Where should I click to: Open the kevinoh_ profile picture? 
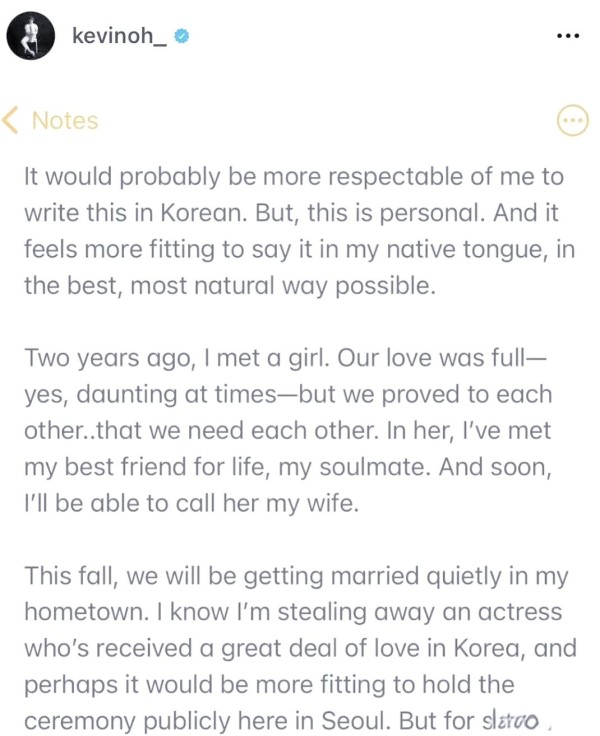click(x=31, y=36)
